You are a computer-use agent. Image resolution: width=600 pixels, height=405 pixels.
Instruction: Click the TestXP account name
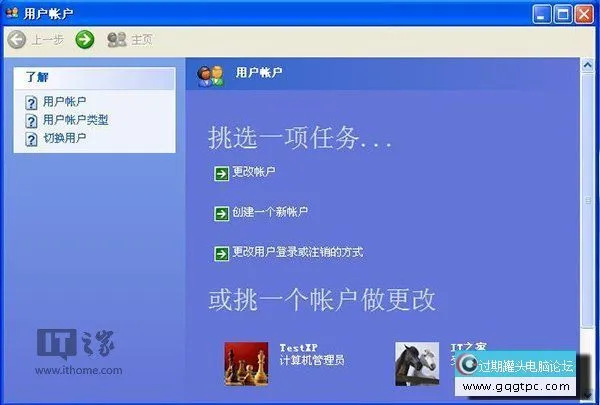pyautogui.click(x=298, y=346)
